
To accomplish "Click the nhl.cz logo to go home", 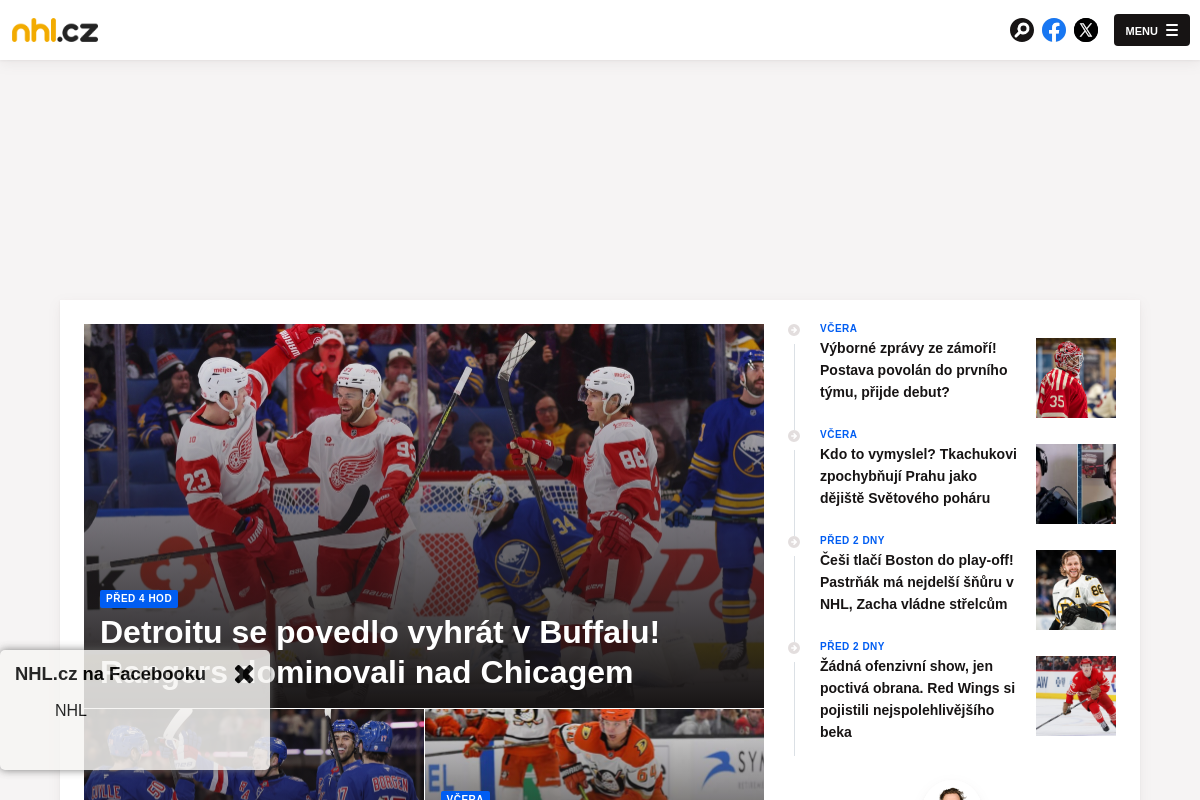I will [x=54, y=30].
